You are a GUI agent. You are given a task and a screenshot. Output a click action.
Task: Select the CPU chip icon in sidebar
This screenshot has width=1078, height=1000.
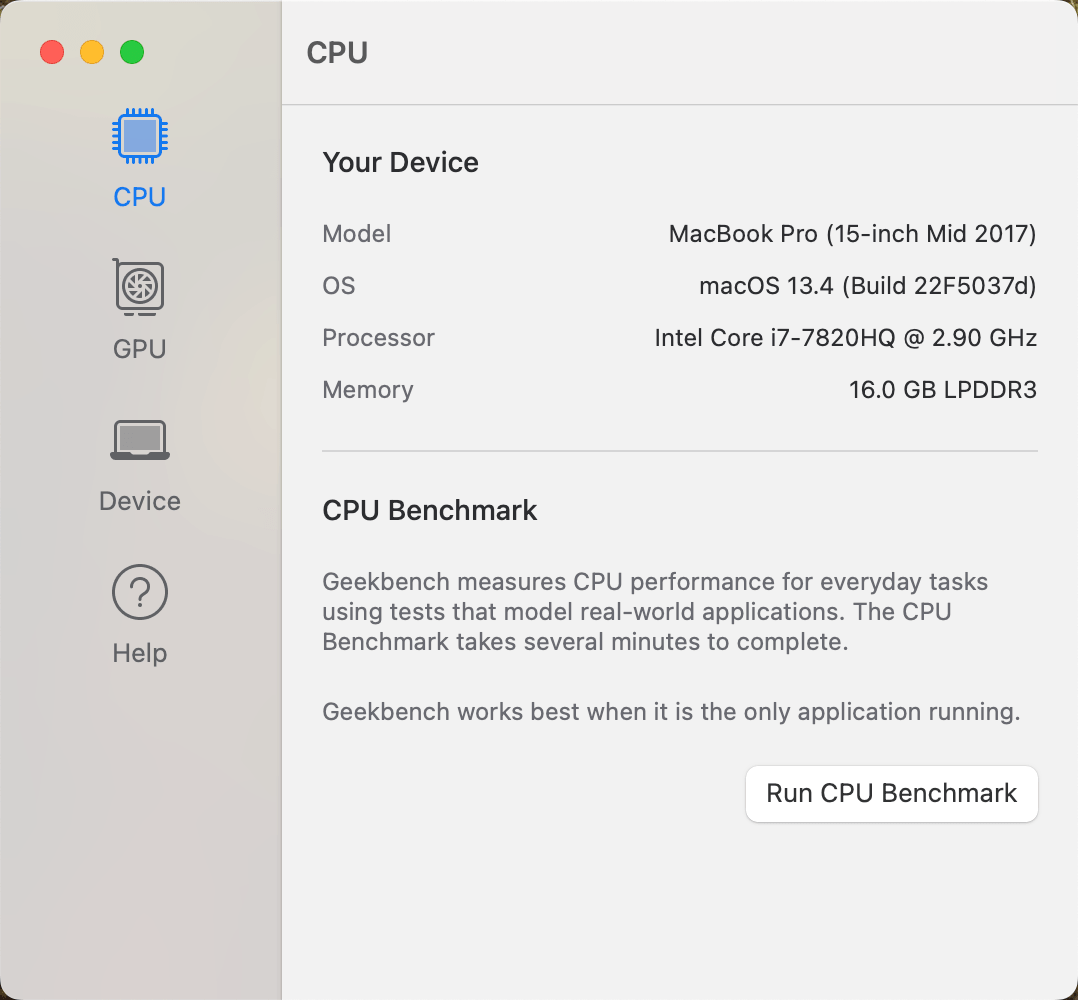[x=140, y=136]
